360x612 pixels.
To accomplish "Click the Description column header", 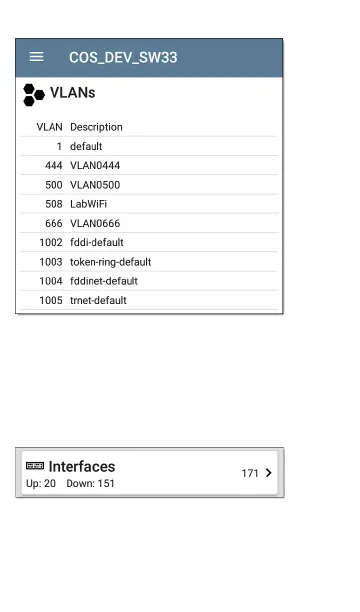I will 96,127.
